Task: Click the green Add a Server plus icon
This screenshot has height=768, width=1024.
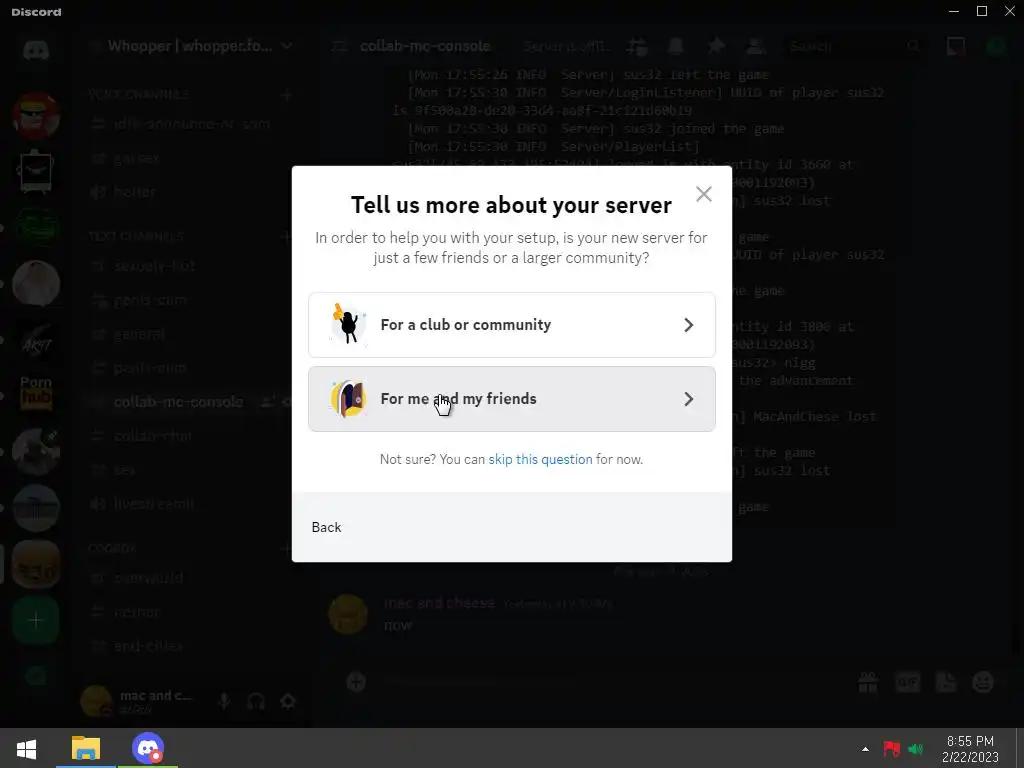Action: point(36,620)
